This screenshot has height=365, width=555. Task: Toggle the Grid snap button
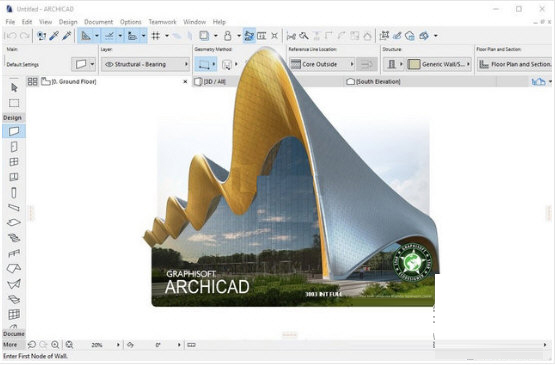point(155,36)
